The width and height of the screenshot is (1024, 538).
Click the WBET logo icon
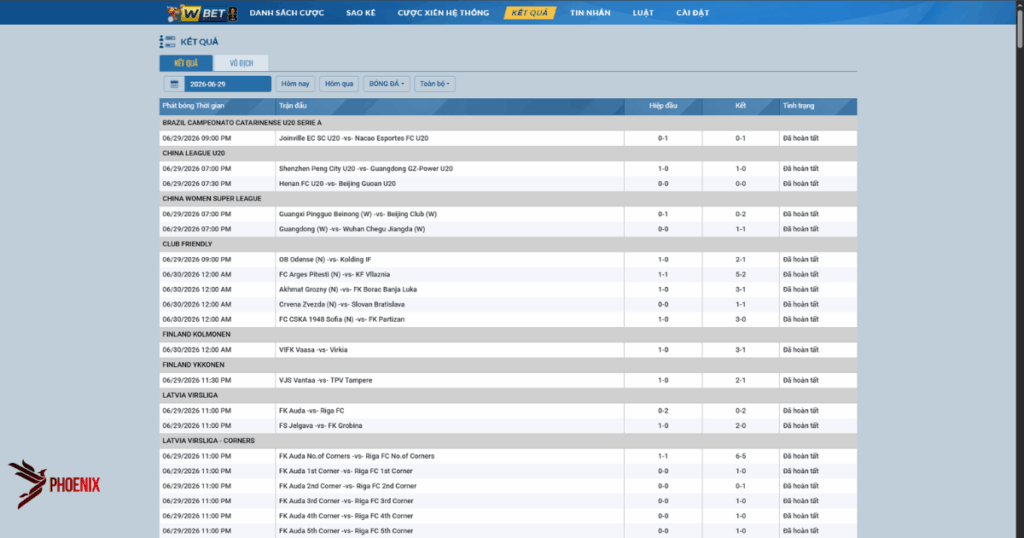tap(202, 12)
